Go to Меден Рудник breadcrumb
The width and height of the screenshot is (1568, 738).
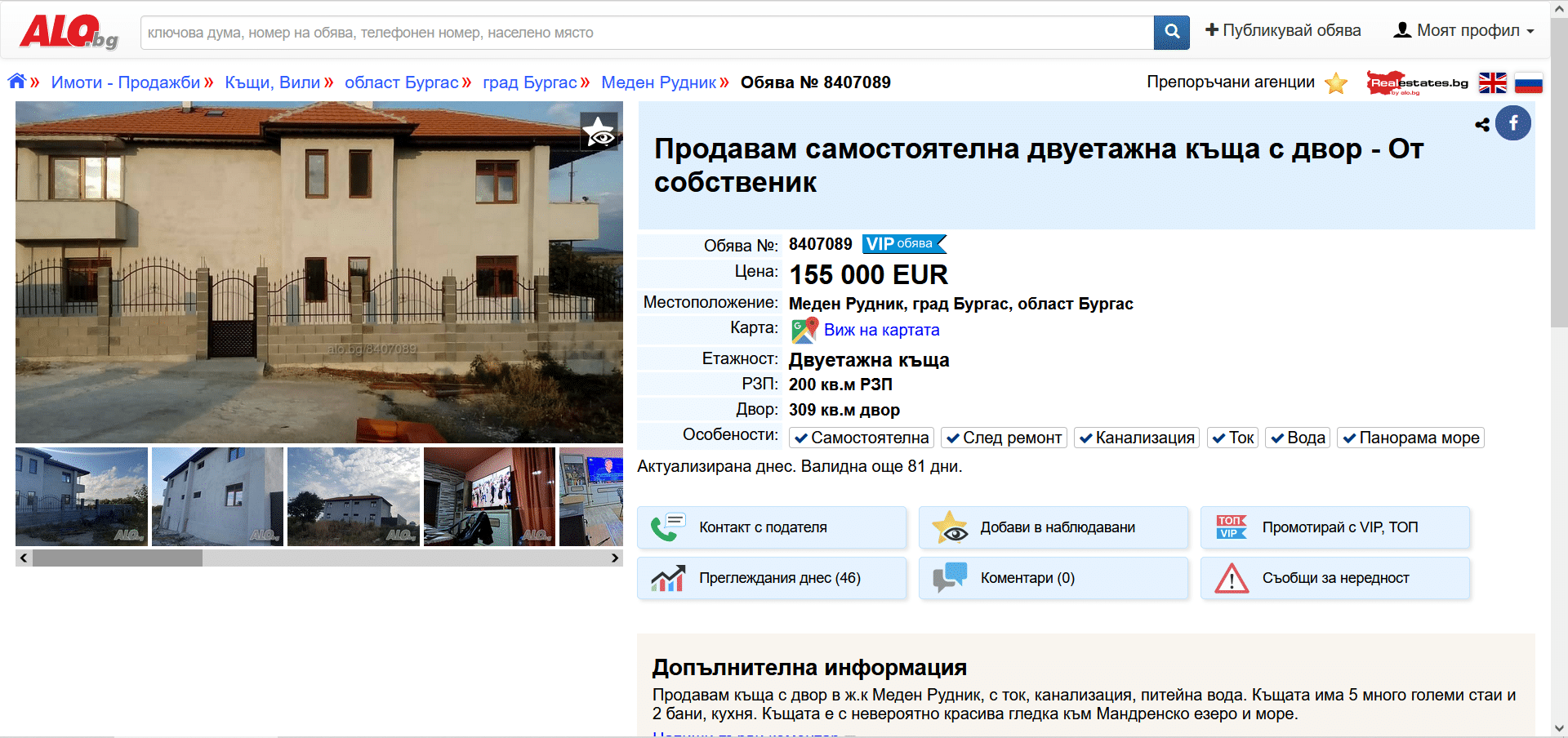658,82
